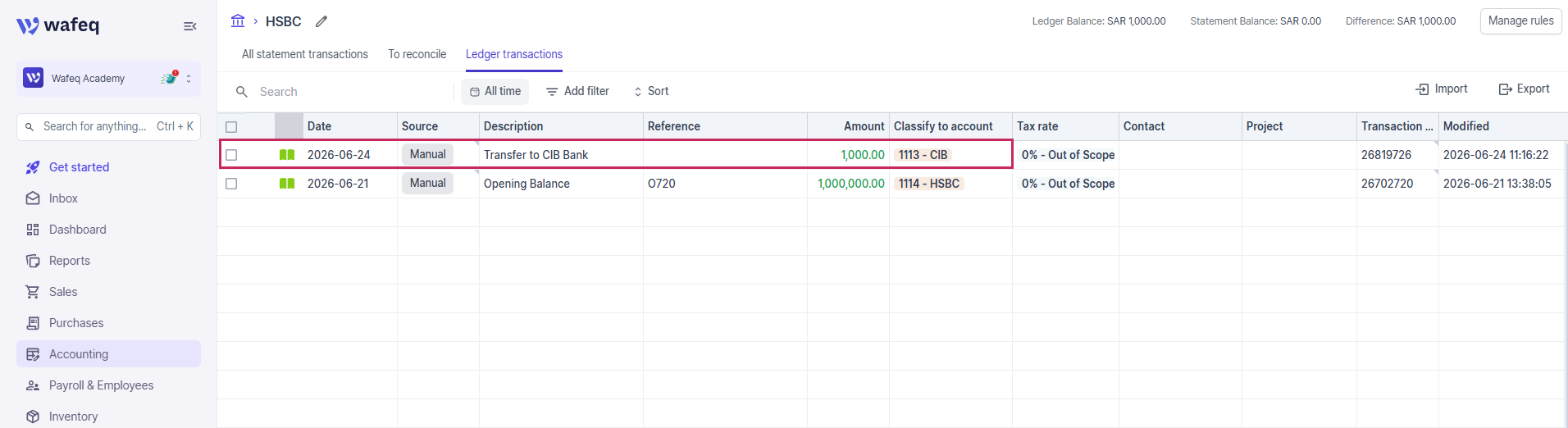The image size is (1568, 428).
Task: Switch to All statement transactions tab
Action: pos(305,54)
